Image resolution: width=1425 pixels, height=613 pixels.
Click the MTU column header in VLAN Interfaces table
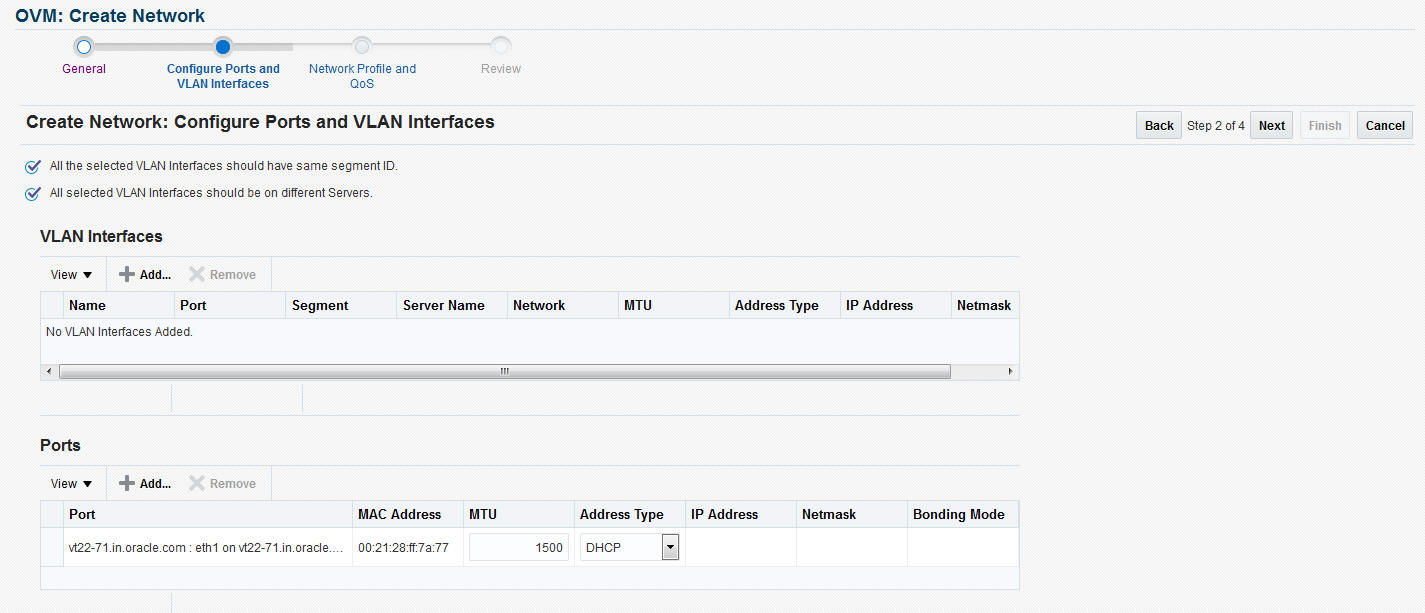tap(674, 306)
